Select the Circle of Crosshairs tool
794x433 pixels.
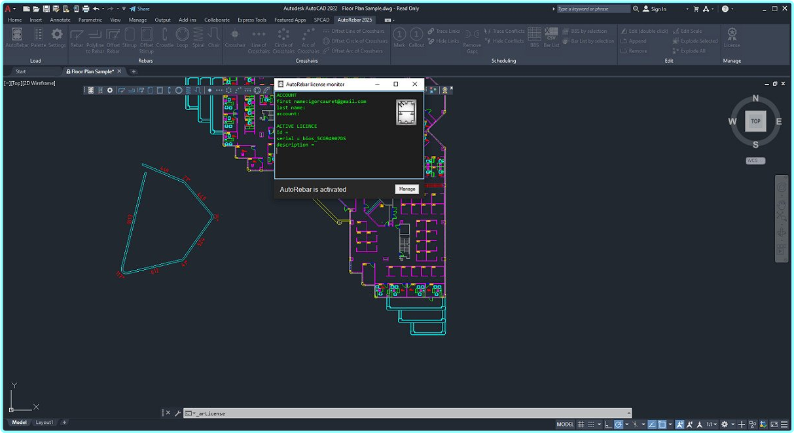pyautogui.click(x=284, y=41)
